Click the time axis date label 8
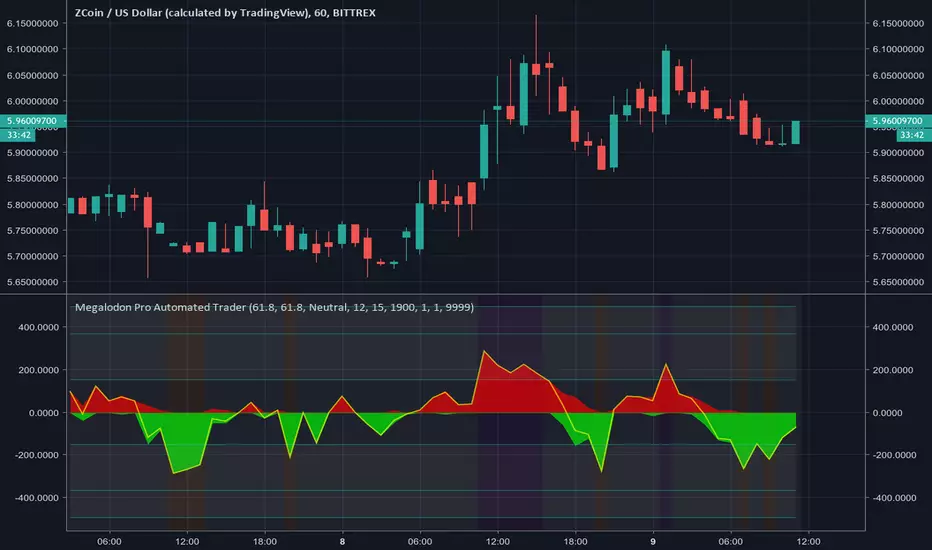The image size is (932, 550). (x=342, y=541)
